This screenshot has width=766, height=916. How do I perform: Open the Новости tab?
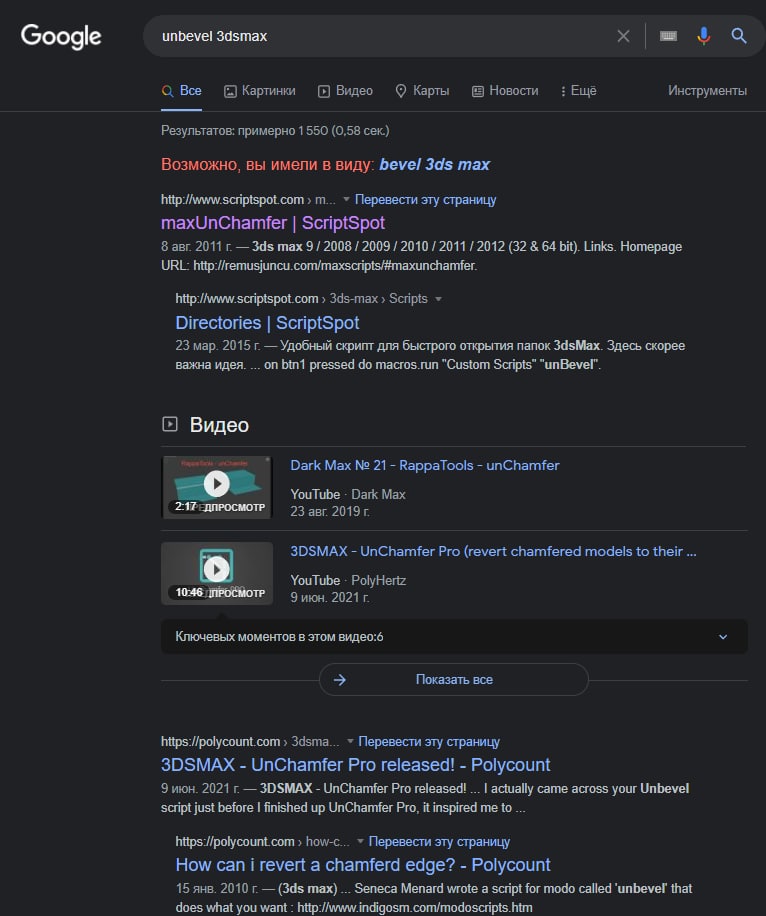[505, 91]
